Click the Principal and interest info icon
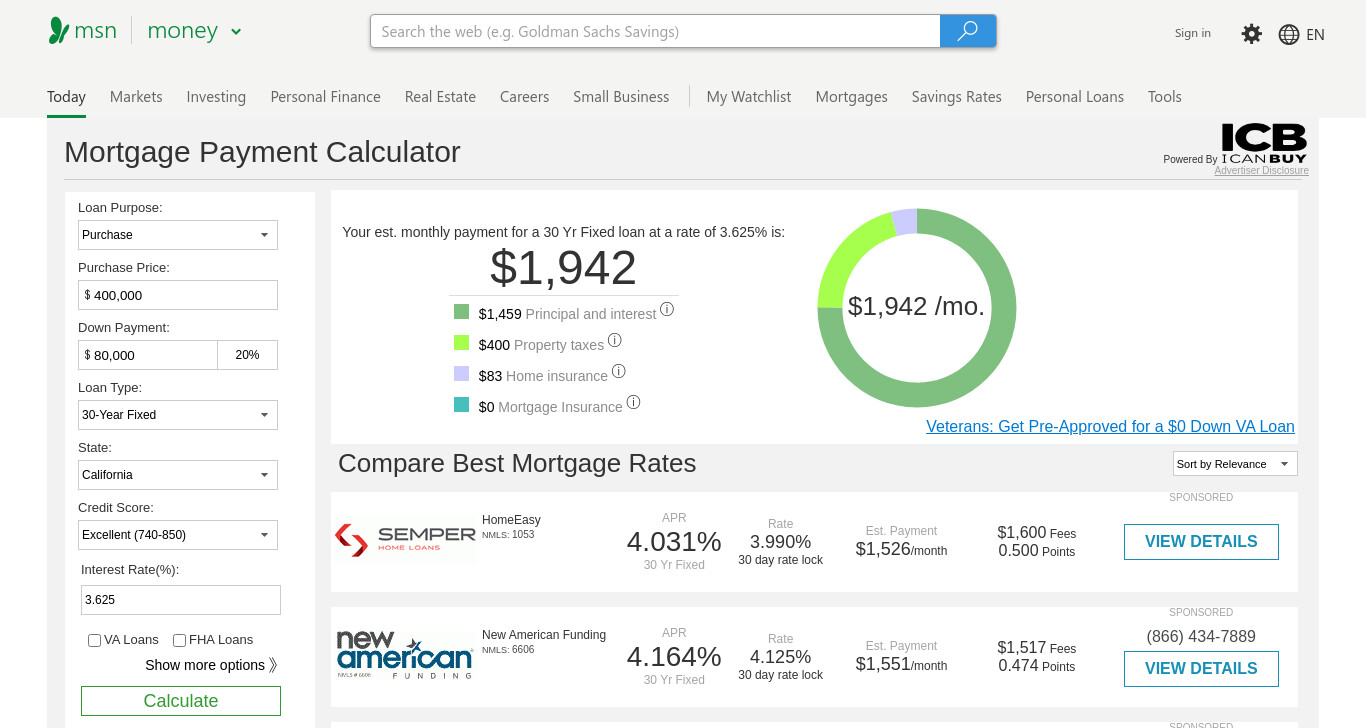The height and width of the screenshot is (728, 1366). coord(667,310)
